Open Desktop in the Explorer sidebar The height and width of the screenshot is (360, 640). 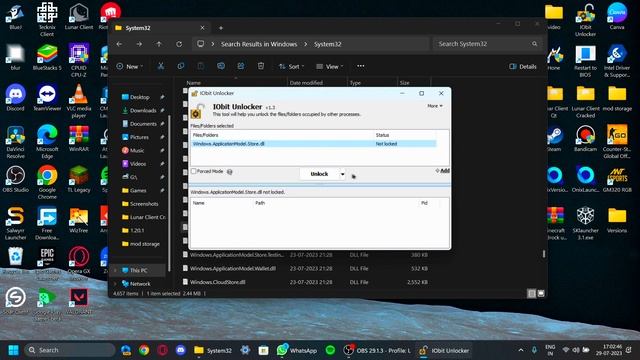point(140,97)
